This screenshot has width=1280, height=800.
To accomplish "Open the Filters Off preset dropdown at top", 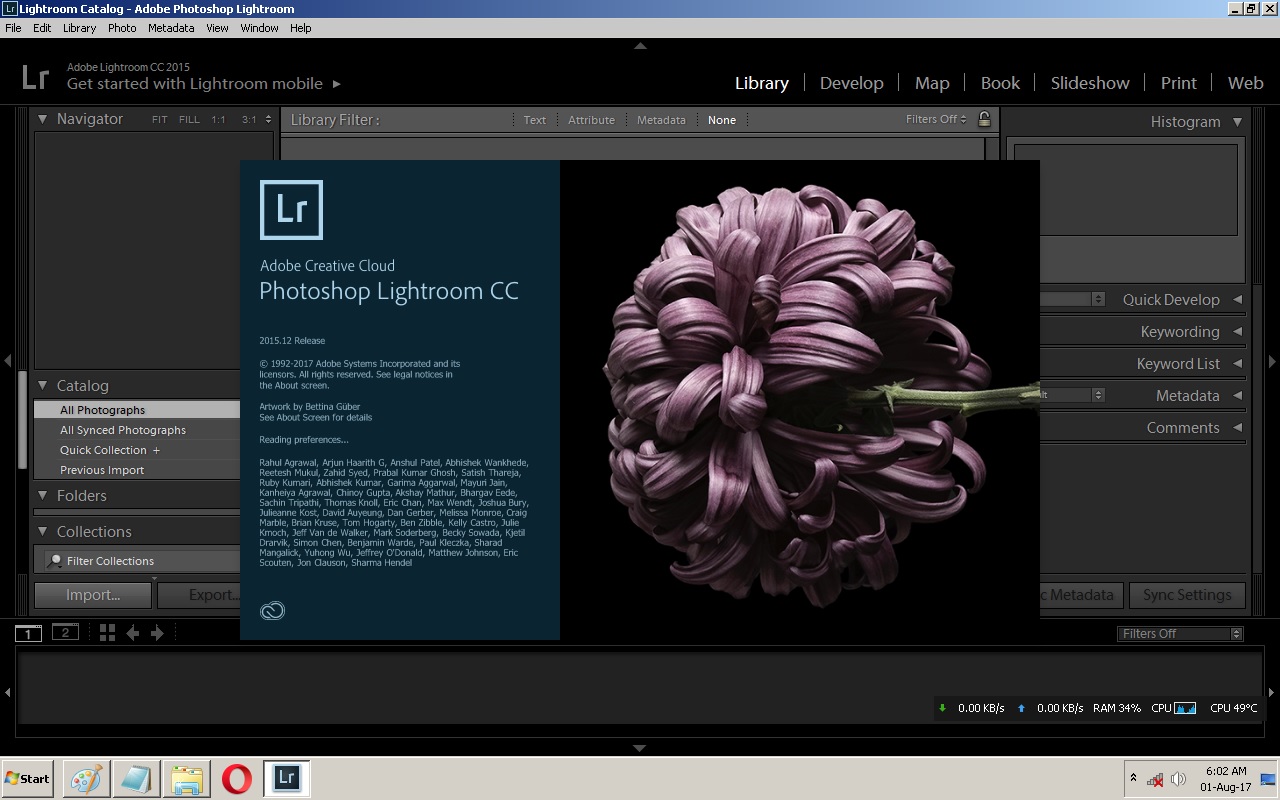I will [x=936, y=119].
